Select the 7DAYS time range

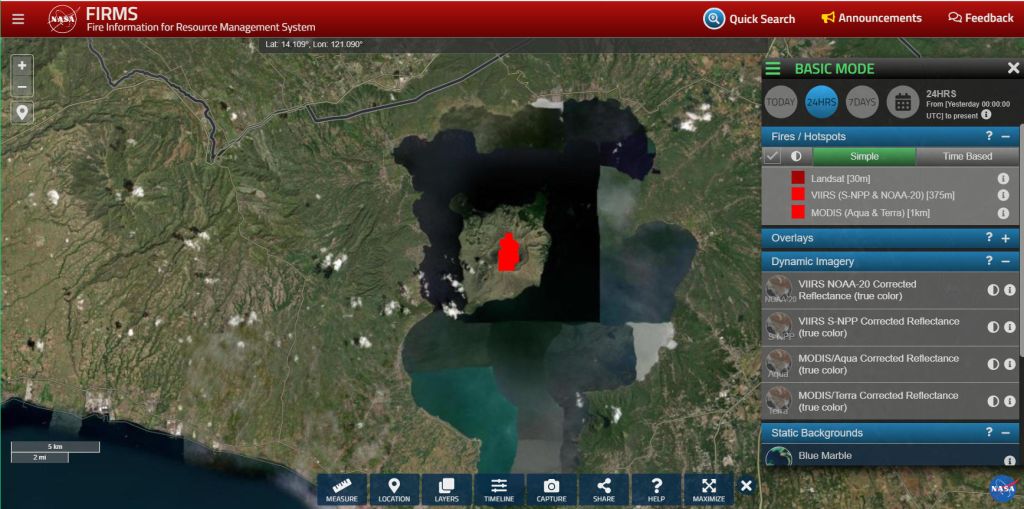click(861, 102)
